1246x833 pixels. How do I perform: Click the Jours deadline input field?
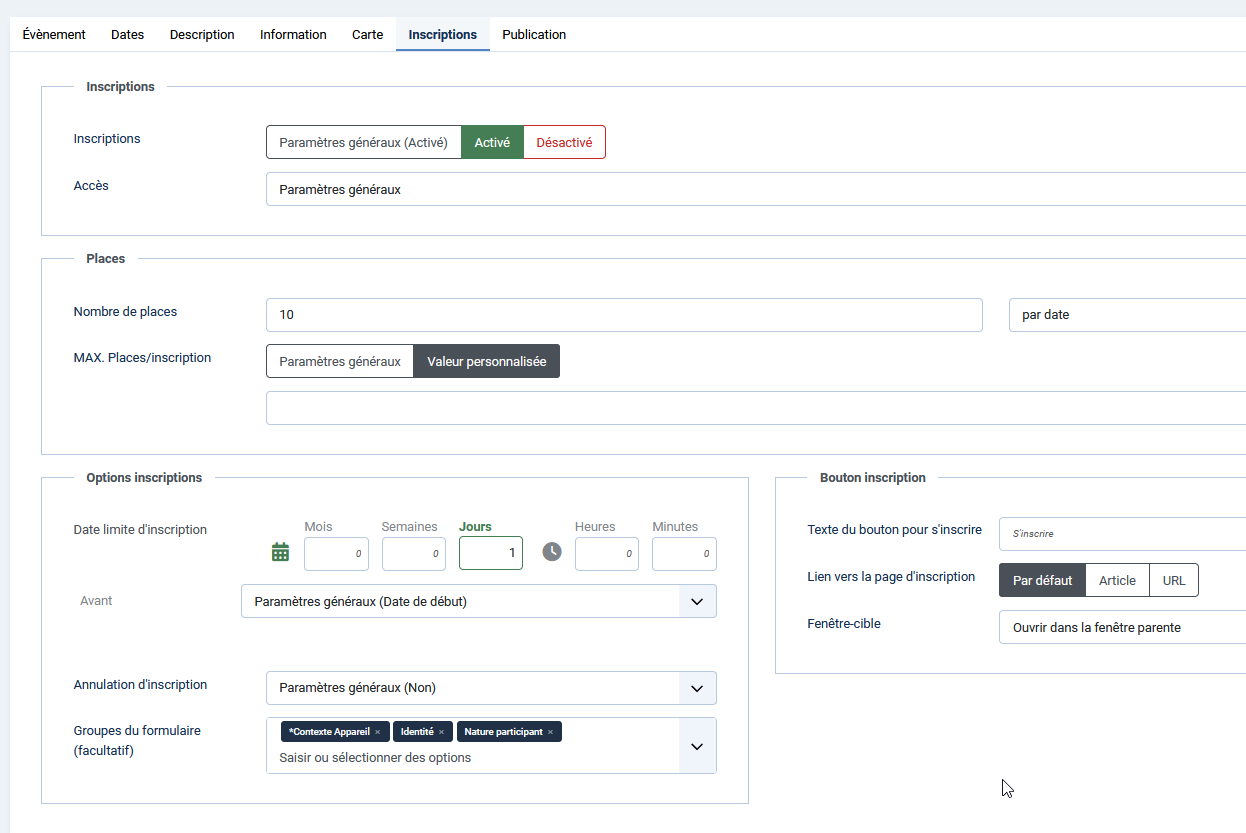(490, 553)
